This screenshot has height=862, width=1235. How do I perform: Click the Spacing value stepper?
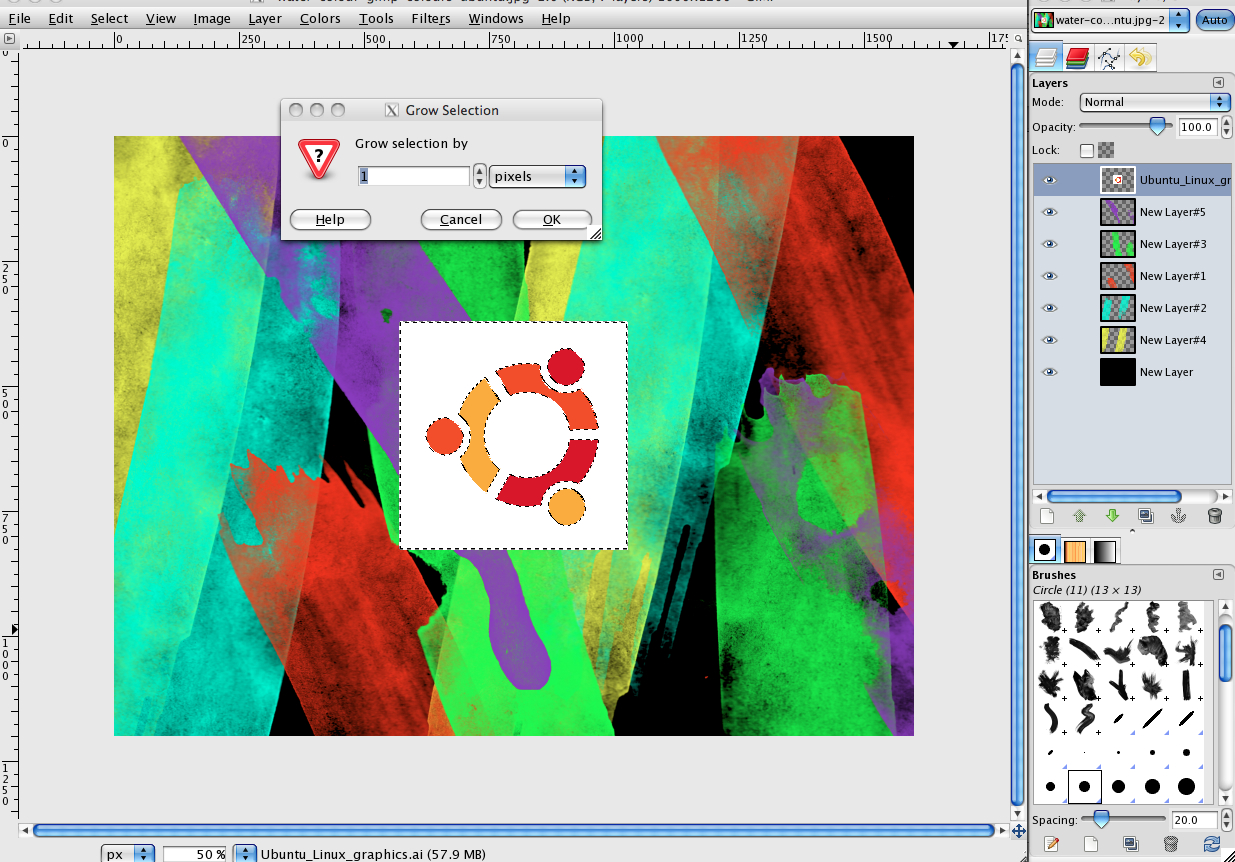1225,820
